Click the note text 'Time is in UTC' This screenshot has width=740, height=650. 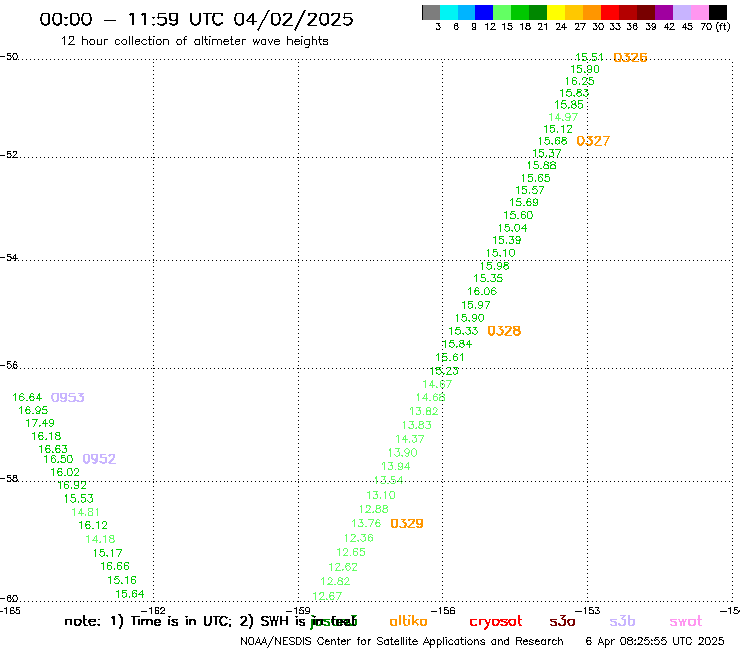click(x=181, y=621)
